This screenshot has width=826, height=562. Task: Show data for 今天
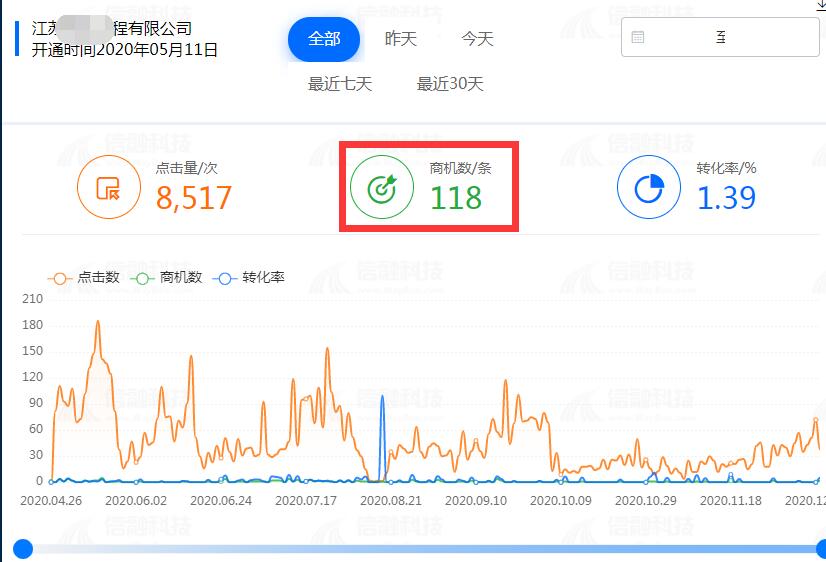(477, 39)
